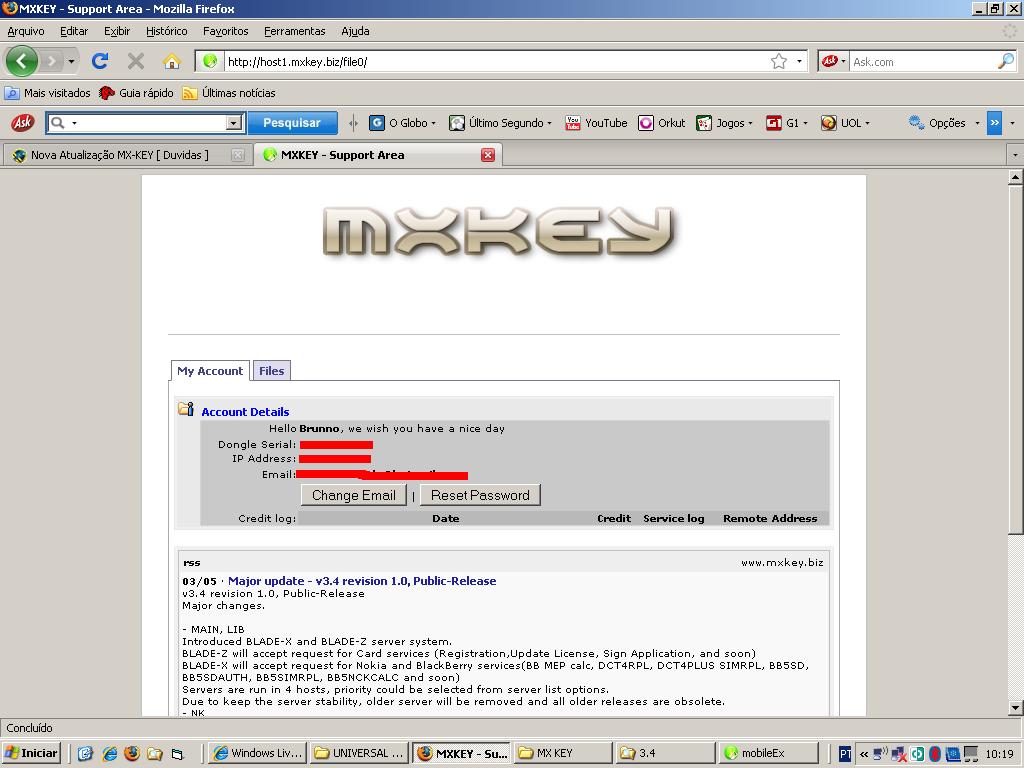Screen dimensions: 1024x768
Task: Click the site identity icon in address bar
Action: coord(210,61)
